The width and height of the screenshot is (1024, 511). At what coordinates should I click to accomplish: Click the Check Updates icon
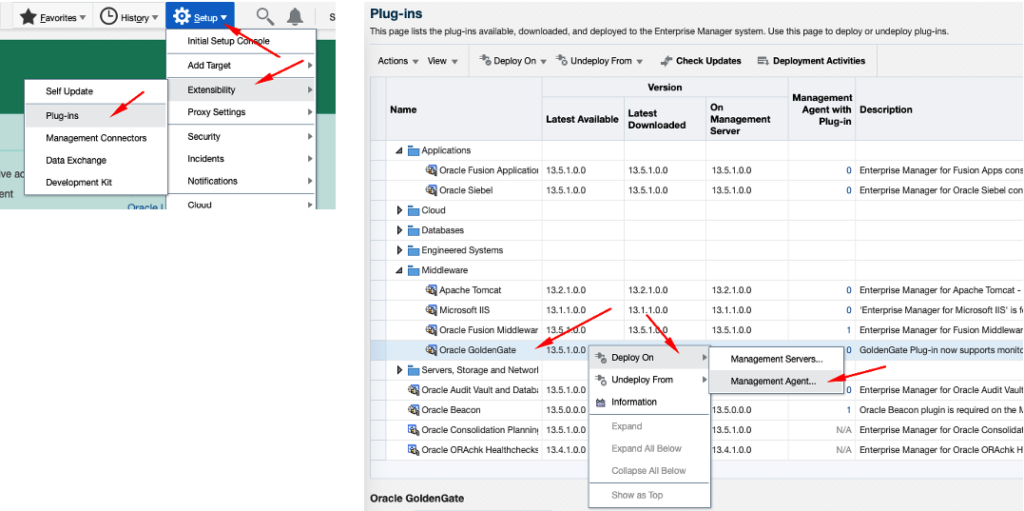[x=666, y=61]
